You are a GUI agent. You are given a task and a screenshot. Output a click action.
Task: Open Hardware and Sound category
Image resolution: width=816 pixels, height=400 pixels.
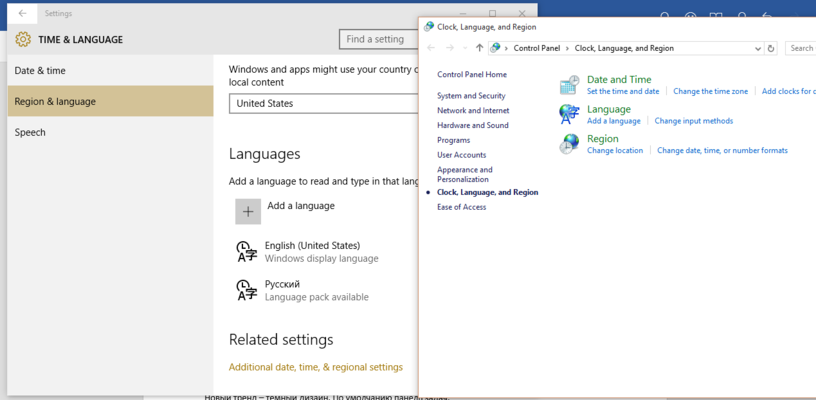pos(473,125)
